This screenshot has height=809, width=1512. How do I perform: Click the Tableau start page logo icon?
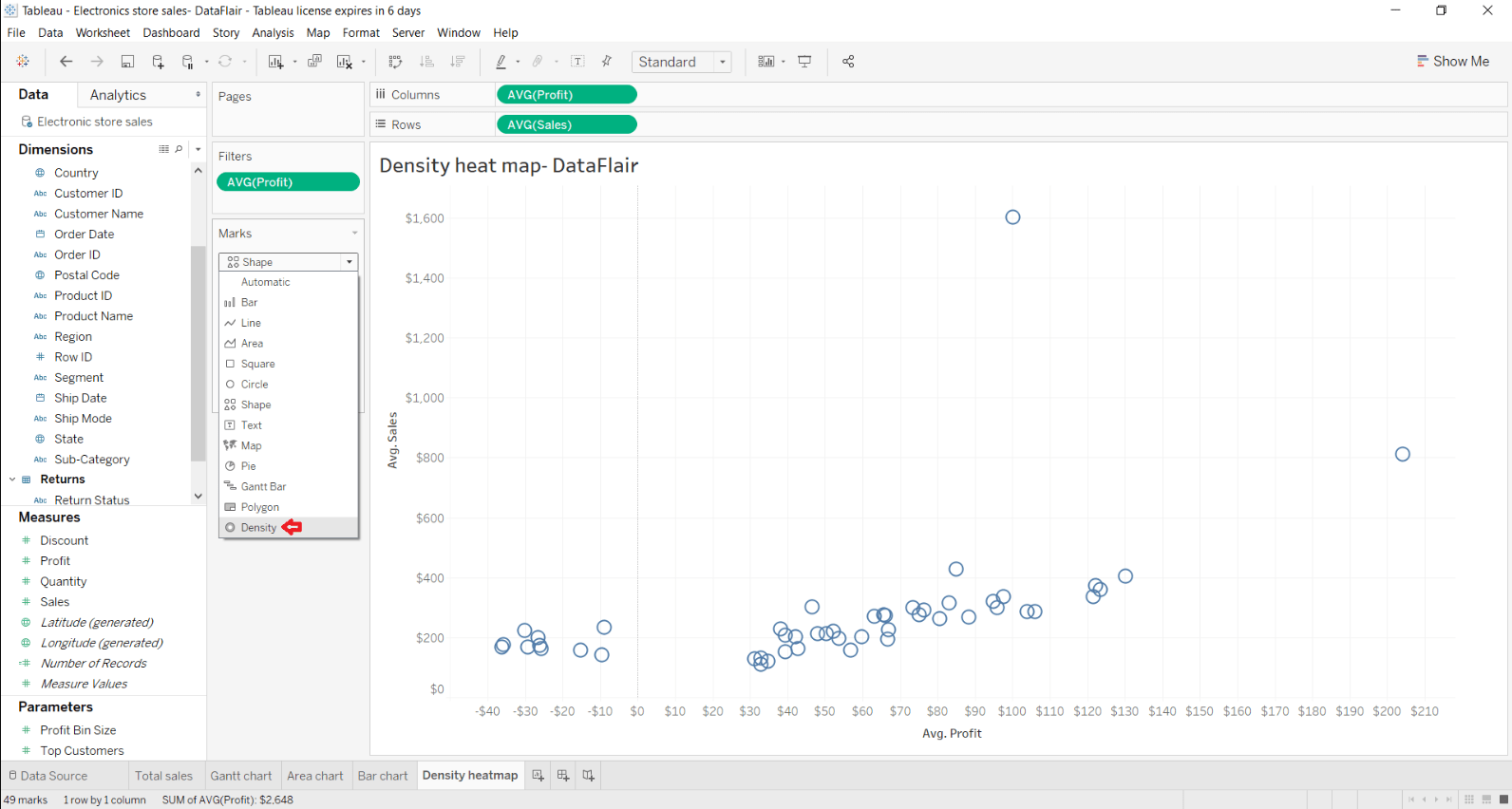[x=23, y=62]
